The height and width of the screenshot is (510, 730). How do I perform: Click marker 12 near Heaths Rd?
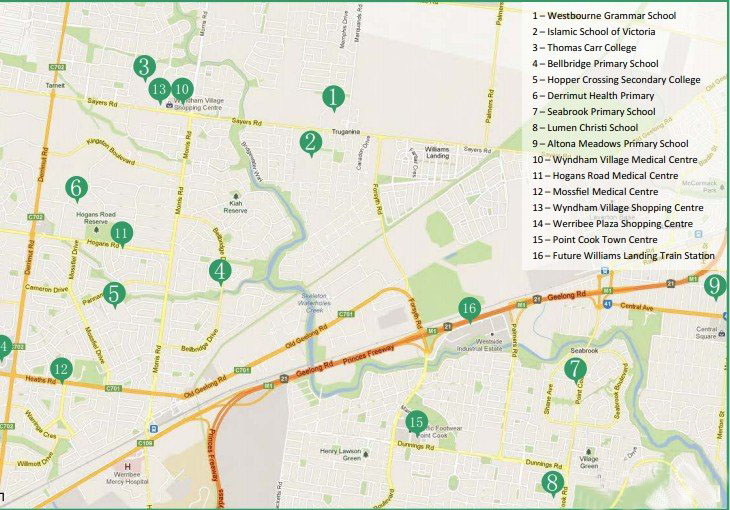[62, 370]
